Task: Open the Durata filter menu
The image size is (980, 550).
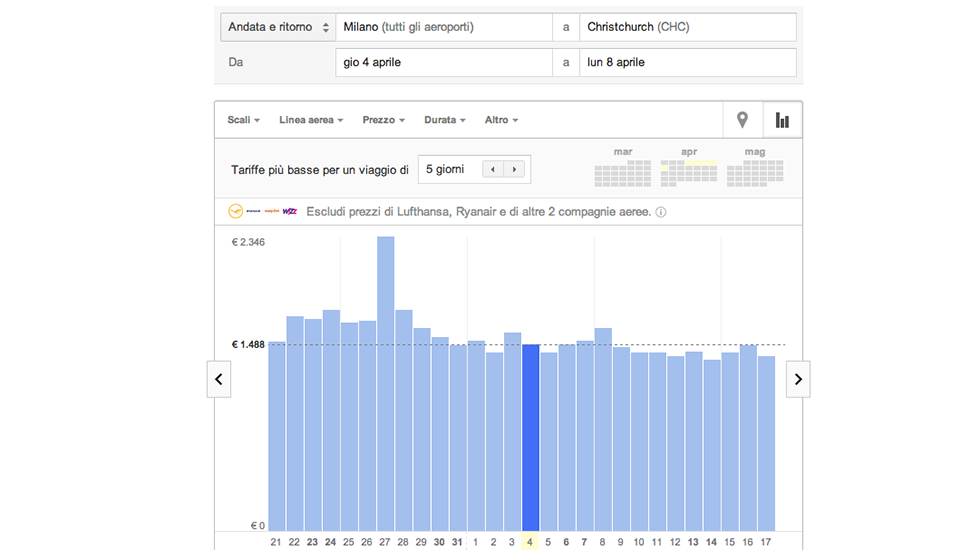Action: tap(445, 120)
